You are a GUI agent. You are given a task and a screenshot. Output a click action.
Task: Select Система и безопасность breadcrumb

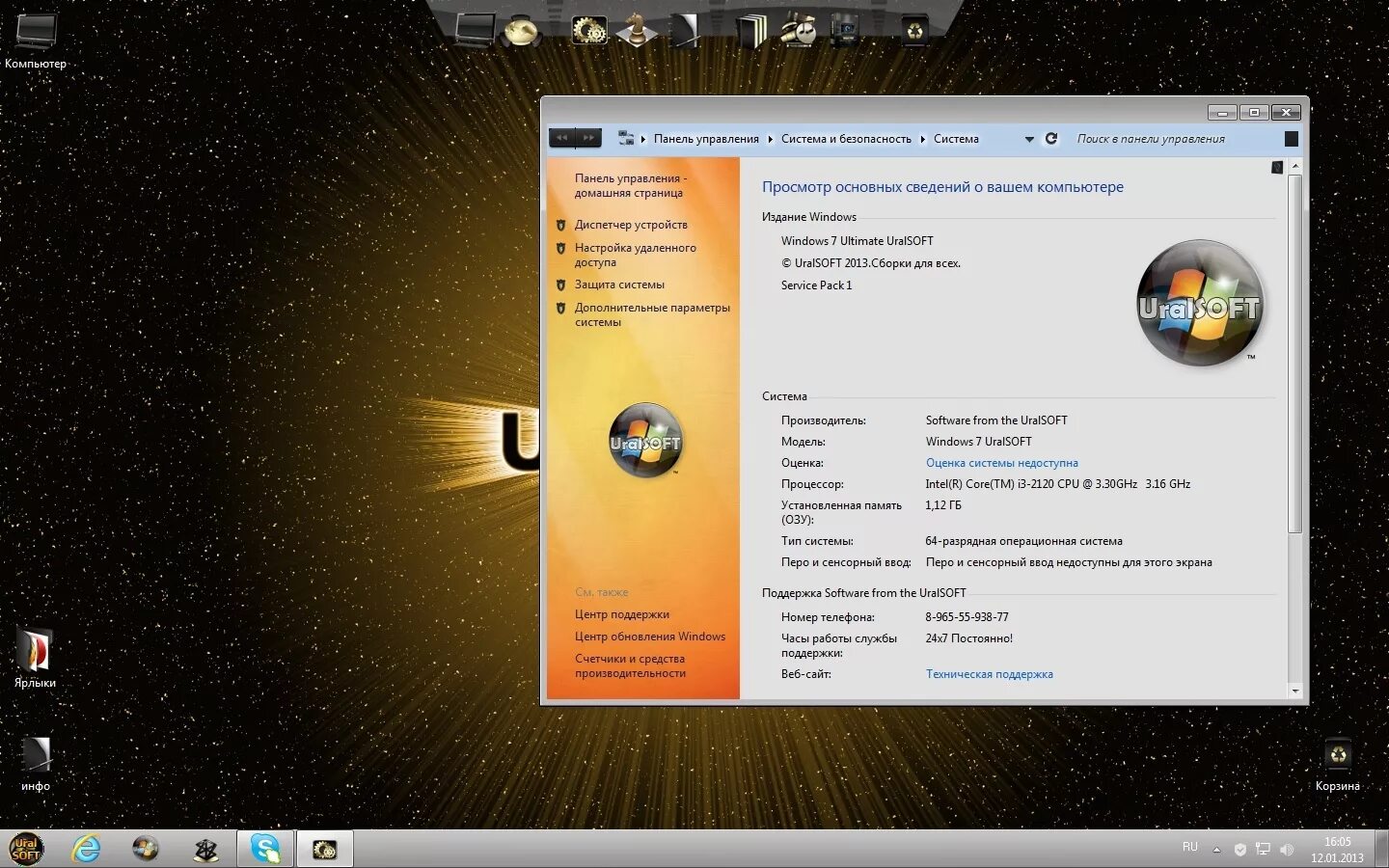[x=846, y=139]
